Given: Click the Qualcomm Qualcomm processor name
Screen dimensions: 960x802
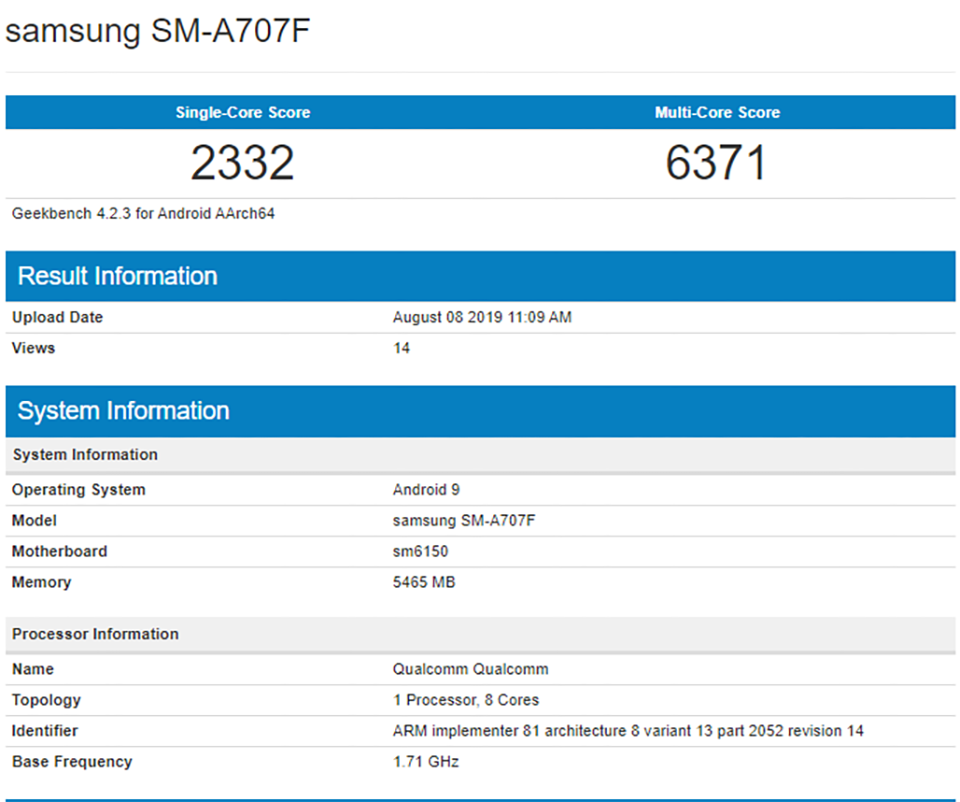Looking at the screenshot, I should pyautogui.click(x=471, y=669).
